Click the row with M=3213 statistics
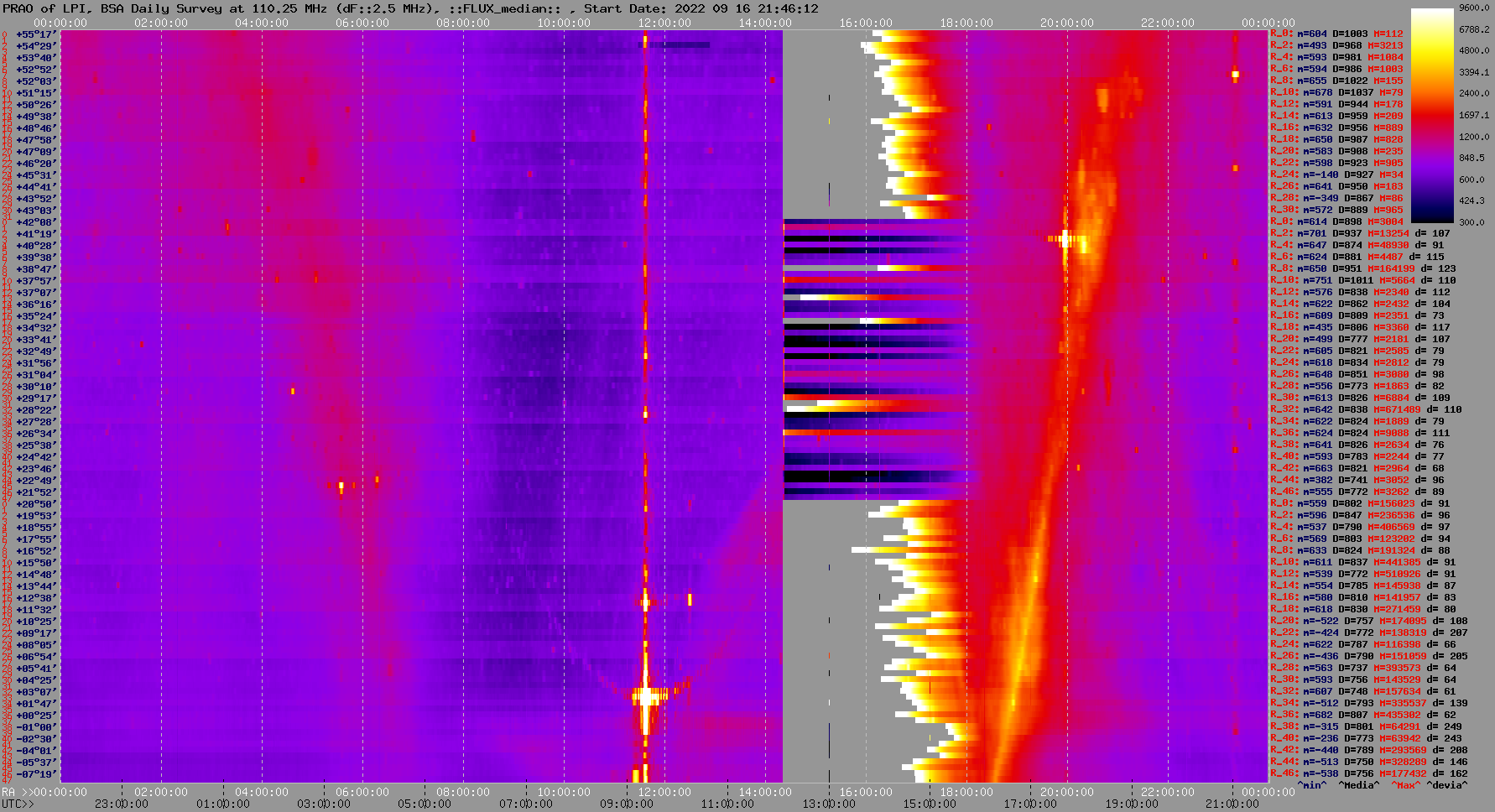This screenshot has height=812, width=1495. tap(1336, 45)
